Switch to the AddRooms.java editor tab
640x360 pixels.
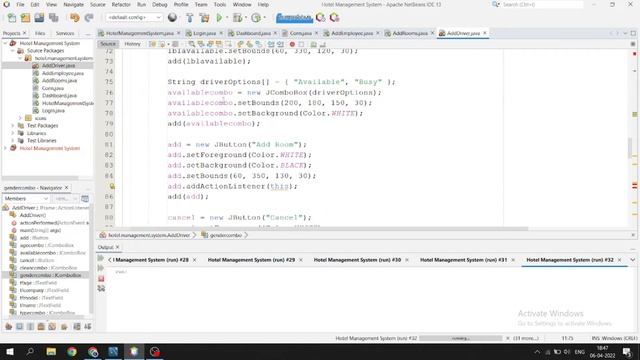pos(409,33)
